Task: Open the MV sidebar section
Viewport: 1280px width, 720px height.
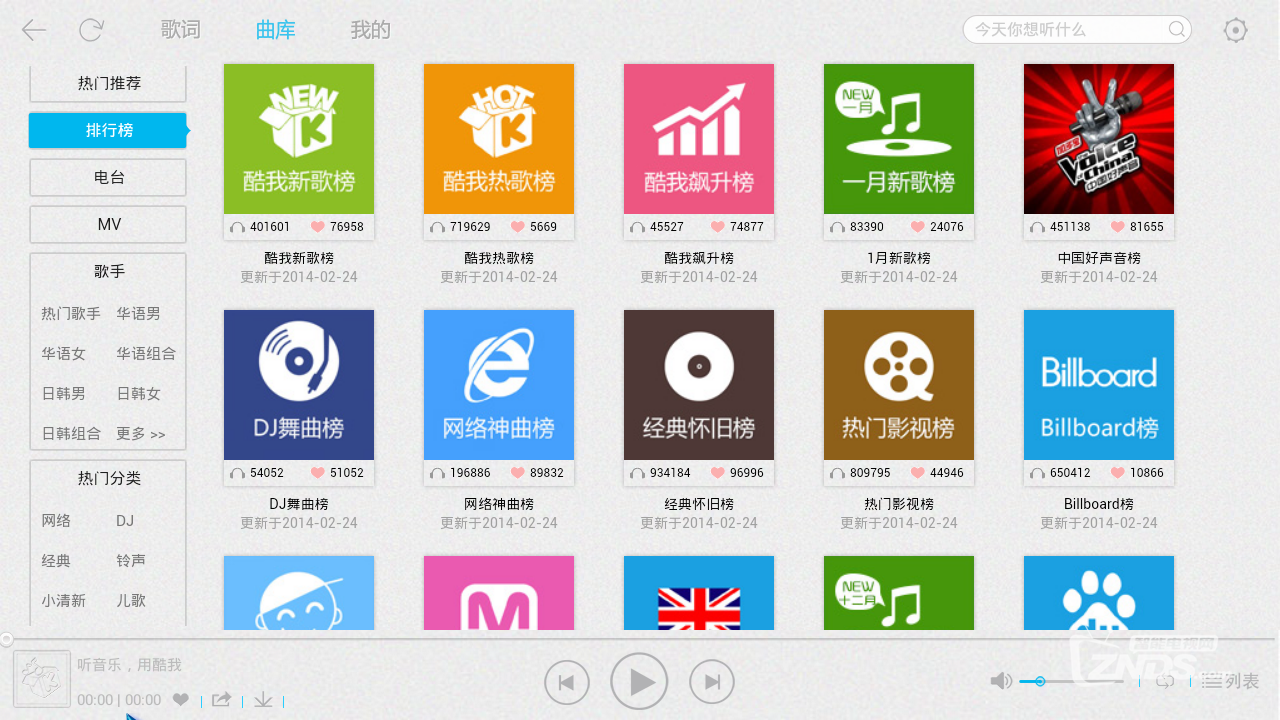Action: 108,224
